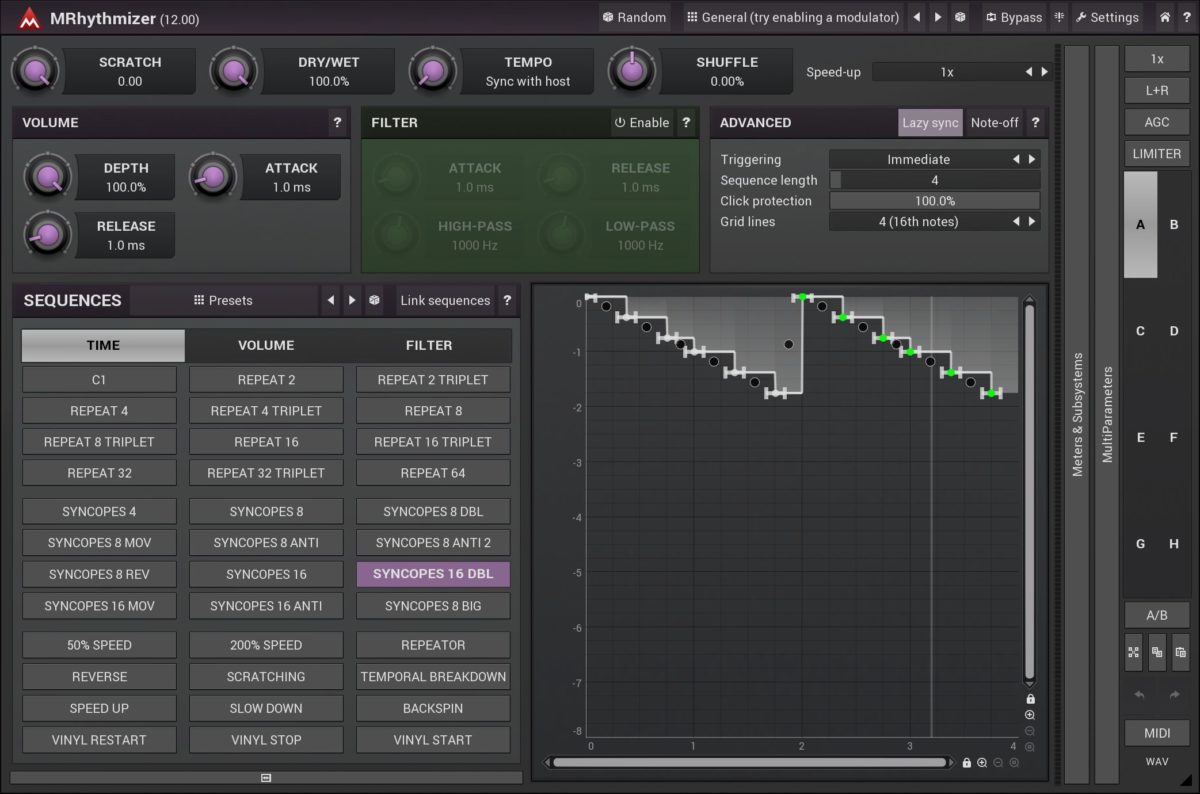Click the A/B comparison button
The image size is (1200, 794).
(1157, 615)
